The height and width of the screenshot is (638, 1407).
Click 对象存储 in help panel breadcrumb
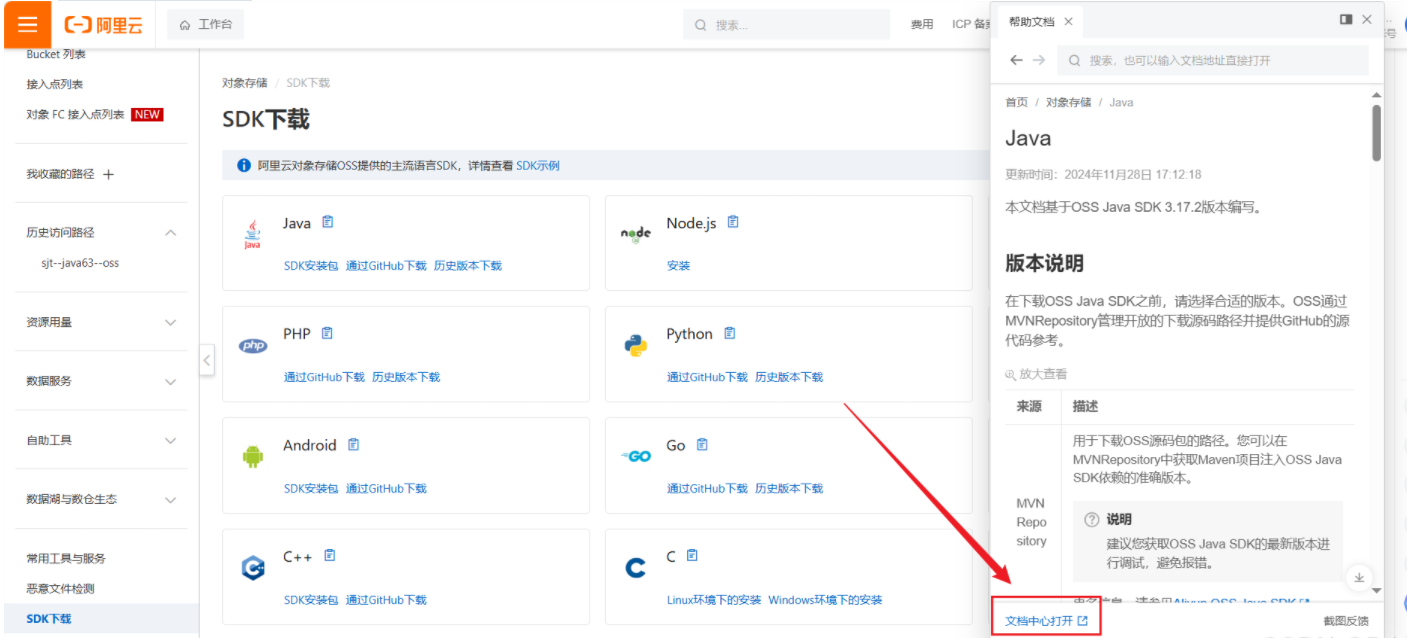pos(1068,102)
